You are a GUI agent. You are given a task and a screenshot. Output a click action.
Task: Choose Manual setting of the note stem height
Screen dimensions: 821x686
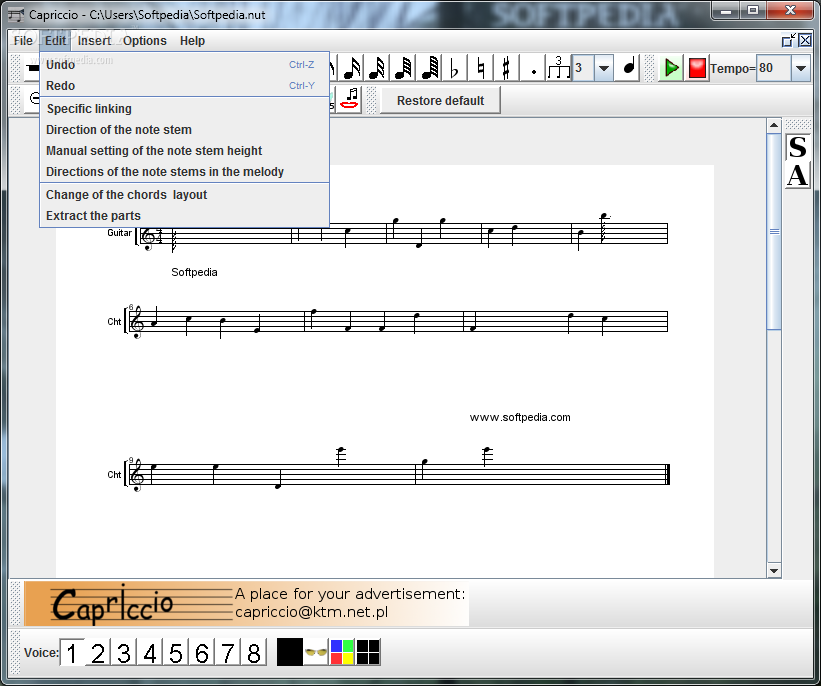[x=184, y=151]
